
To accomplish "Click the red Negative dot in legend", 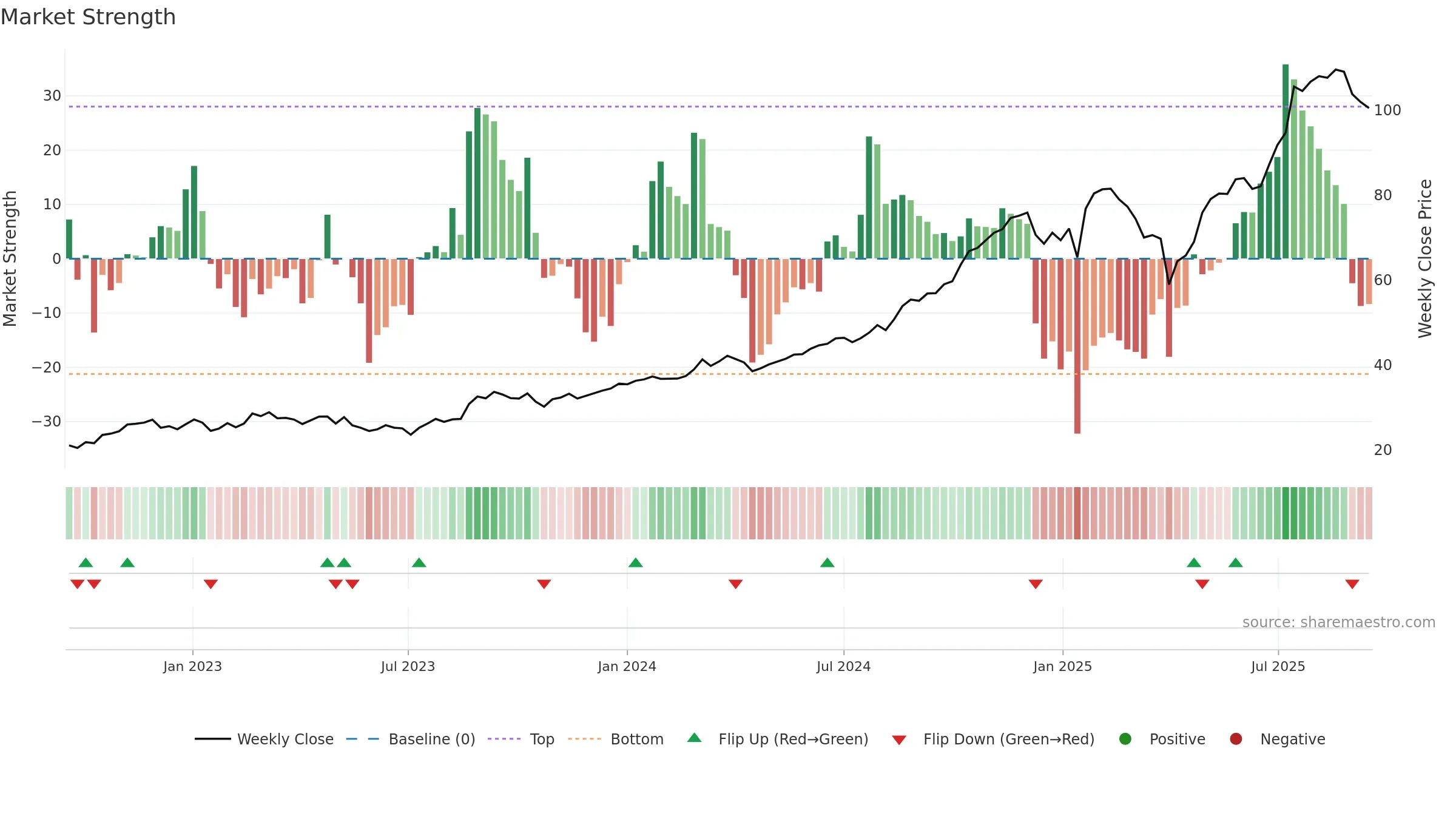I will click(x=1236, y=739).
